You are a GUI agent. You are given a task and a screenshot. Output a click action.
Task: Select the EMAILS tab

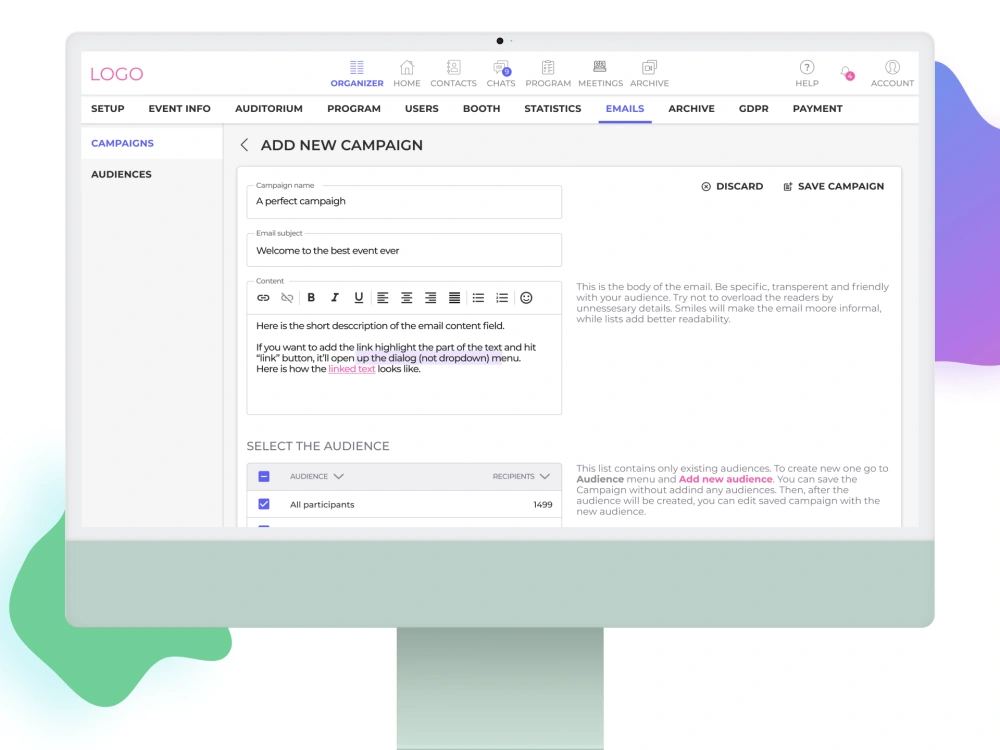pyautogui.click(x=625, y=108)
